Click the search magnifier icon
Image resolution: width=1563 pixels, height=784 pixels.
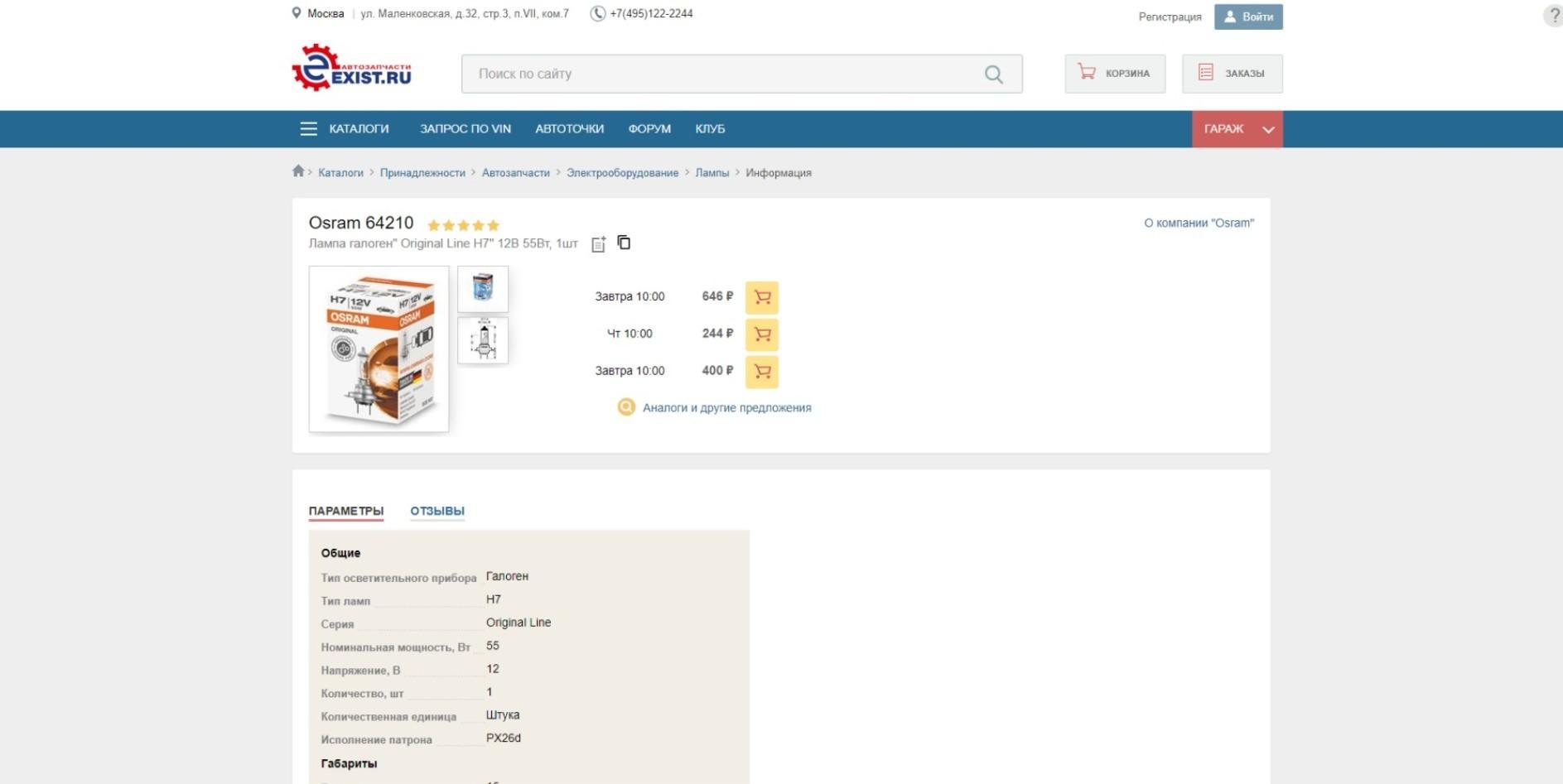click(993, 75)
